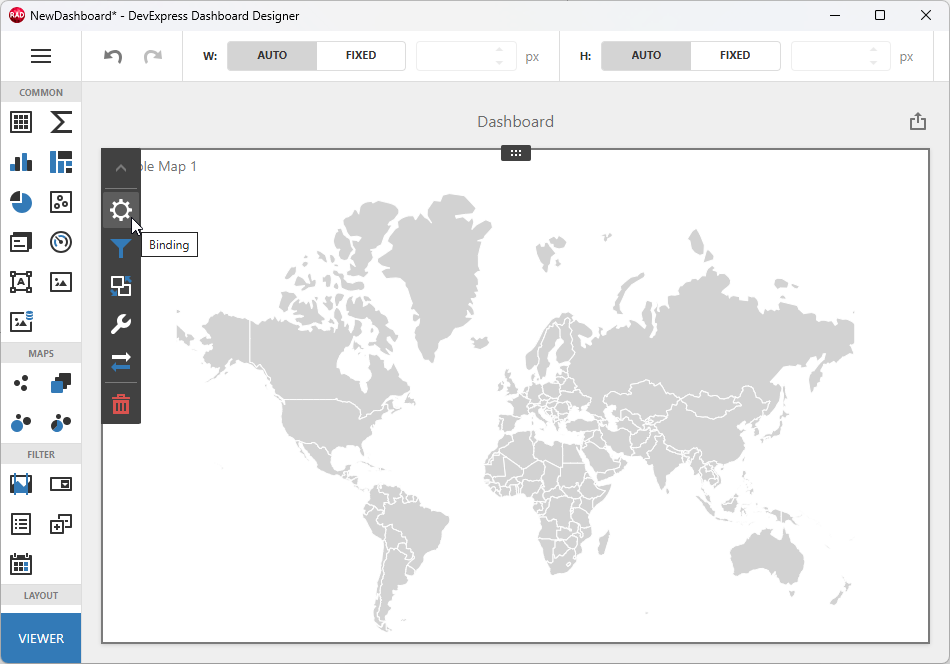Collapse the floating item toolbar chevron
The height and width of the screenshot is (664, 950).
pyautogui.click(x=121, y=167)
